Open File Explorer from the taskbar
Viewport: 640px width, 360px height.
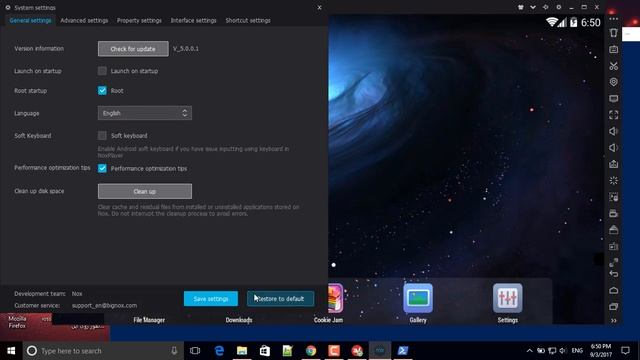(x=242, y=351)
